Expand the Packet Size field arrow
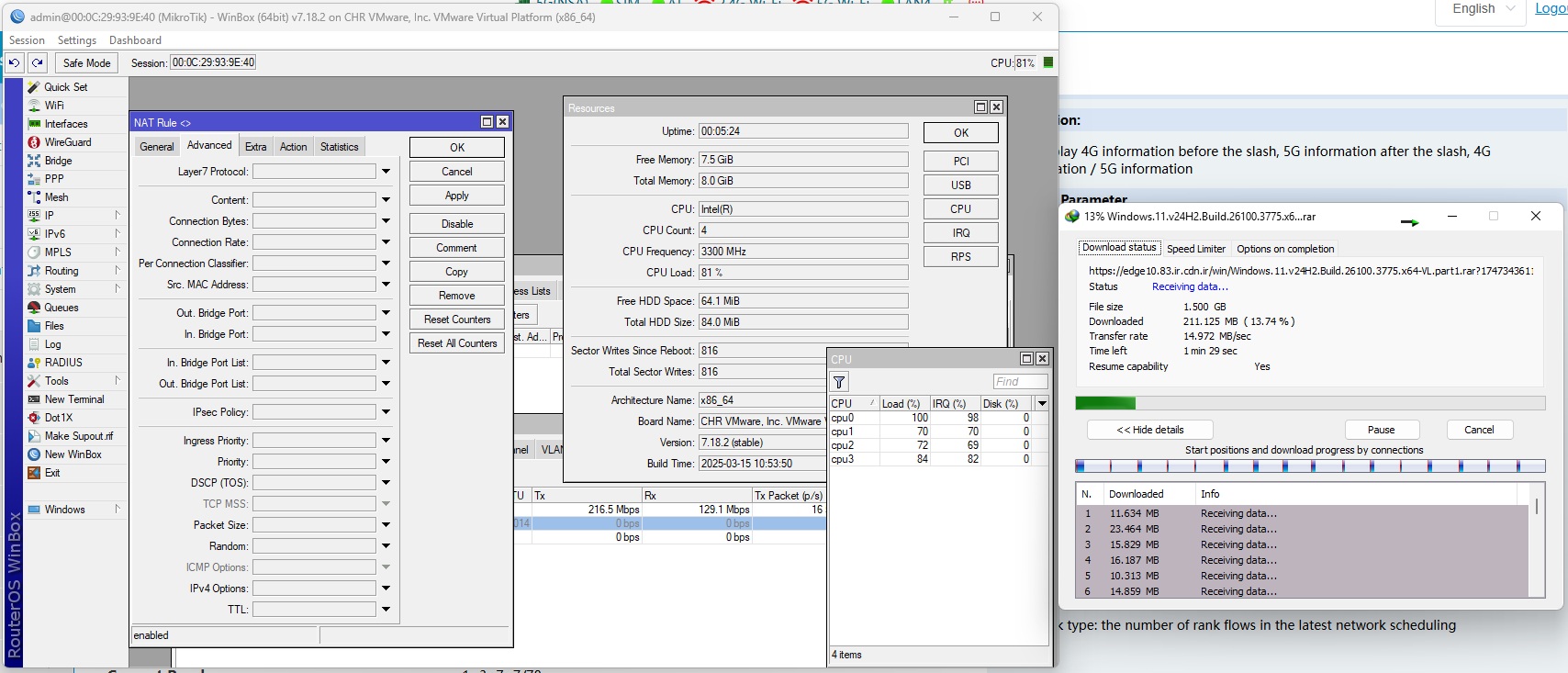Image resolution: width=1568 pixels, height=673 pixels. click(x=386, y=525)
